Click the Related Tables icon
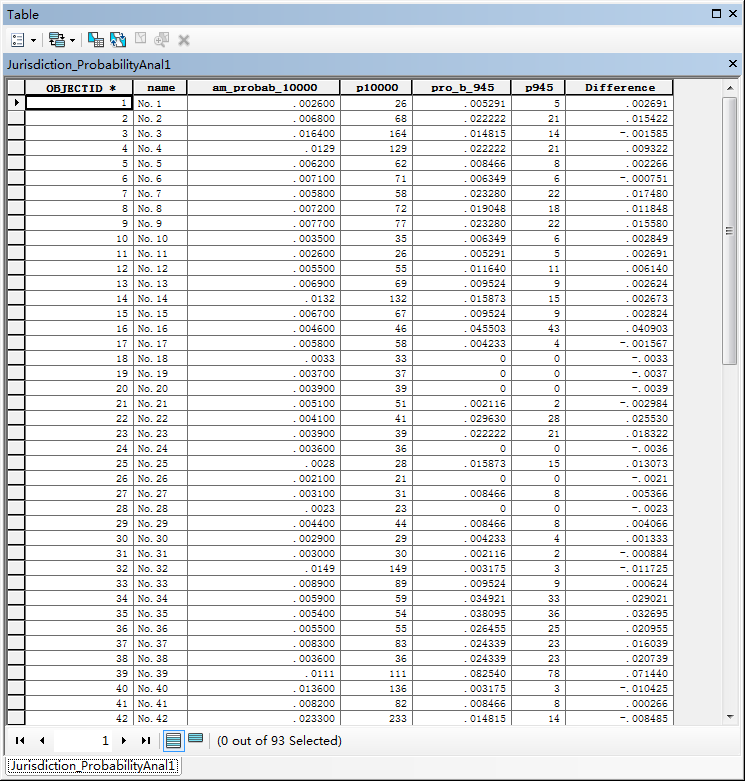The width and height of the screenshot is (745, 781). (56, 40)
